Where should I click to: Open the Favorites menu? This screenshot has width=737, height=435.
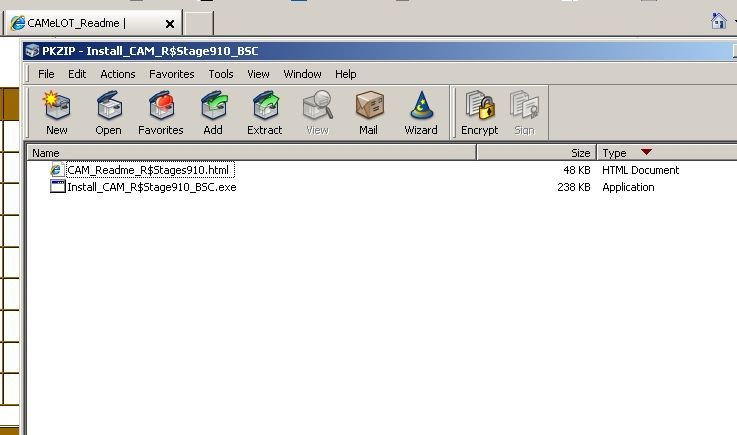[172, 74]
